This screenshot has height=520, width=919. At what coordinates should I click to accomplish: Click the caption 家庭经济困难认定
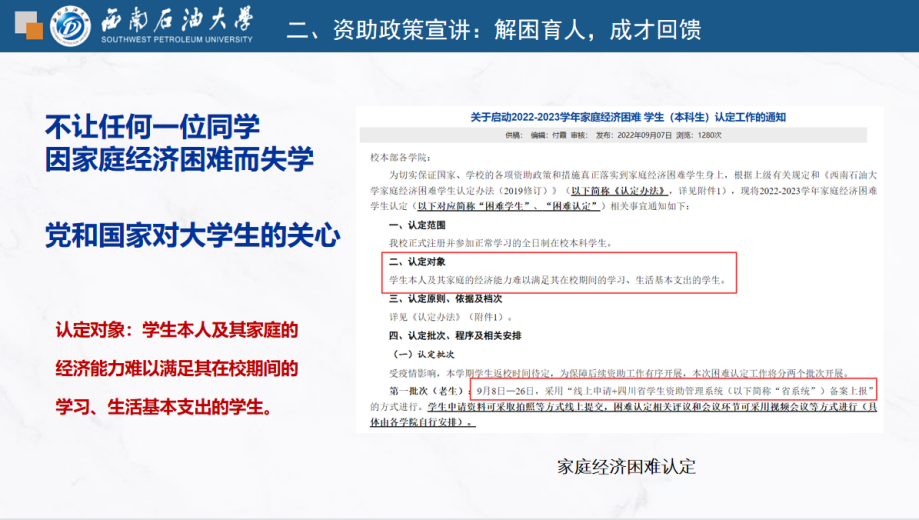626,466
